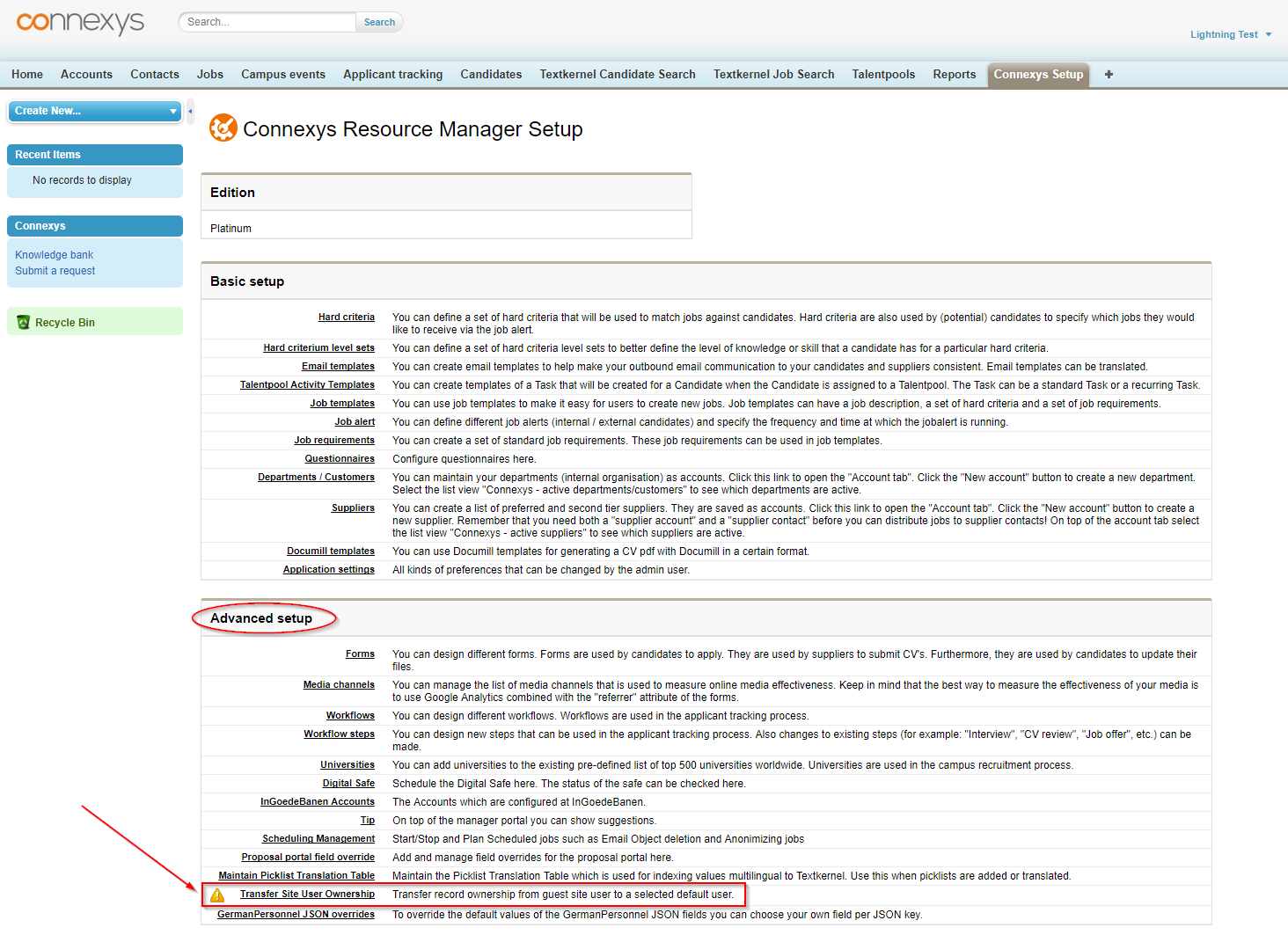
Task: Click the Universities link
Action: tap(348, 765)
